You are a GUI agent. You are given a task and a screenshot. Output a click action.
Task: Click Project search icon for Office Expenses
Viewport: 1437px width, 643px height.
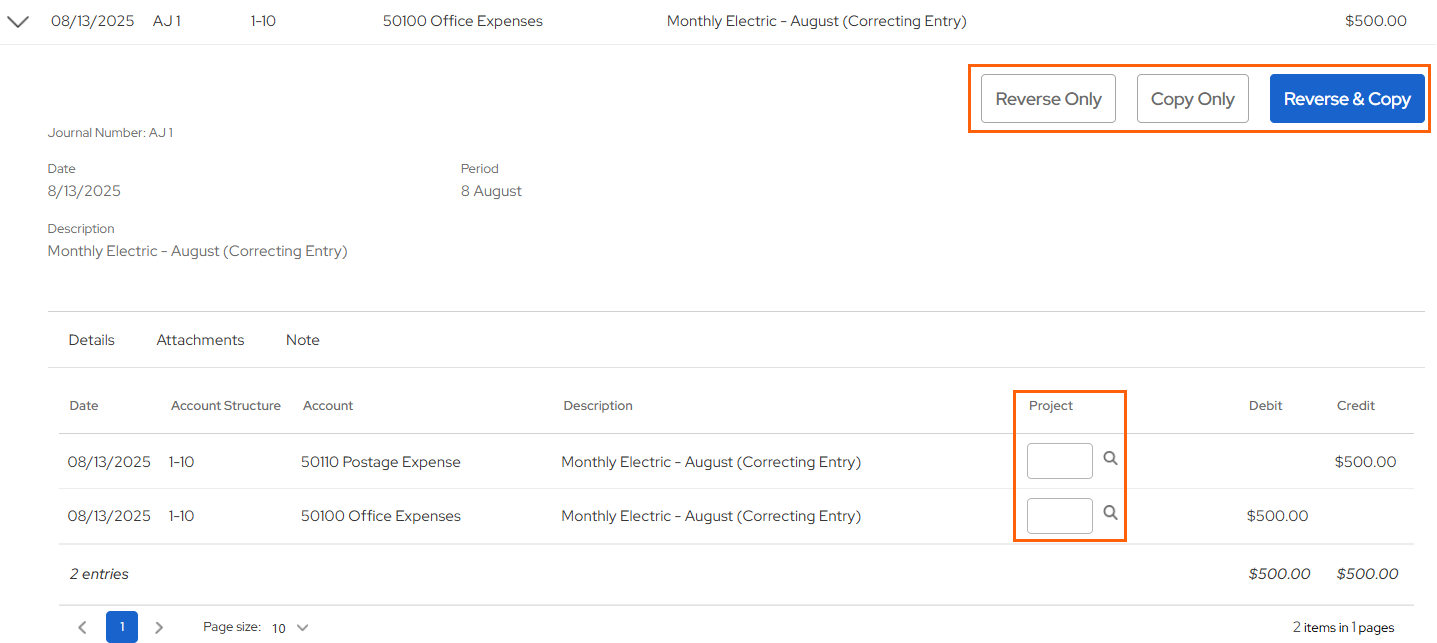[x=1110, y=513]
